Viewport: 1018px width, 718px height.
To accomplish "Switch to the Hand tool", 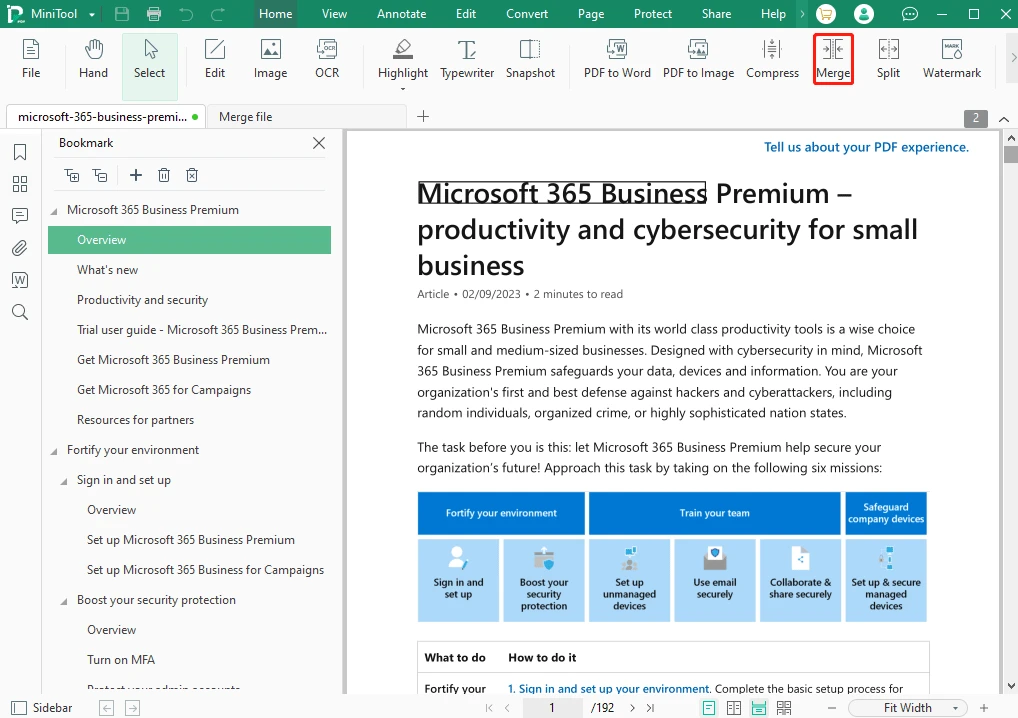I will pos(93,59).
